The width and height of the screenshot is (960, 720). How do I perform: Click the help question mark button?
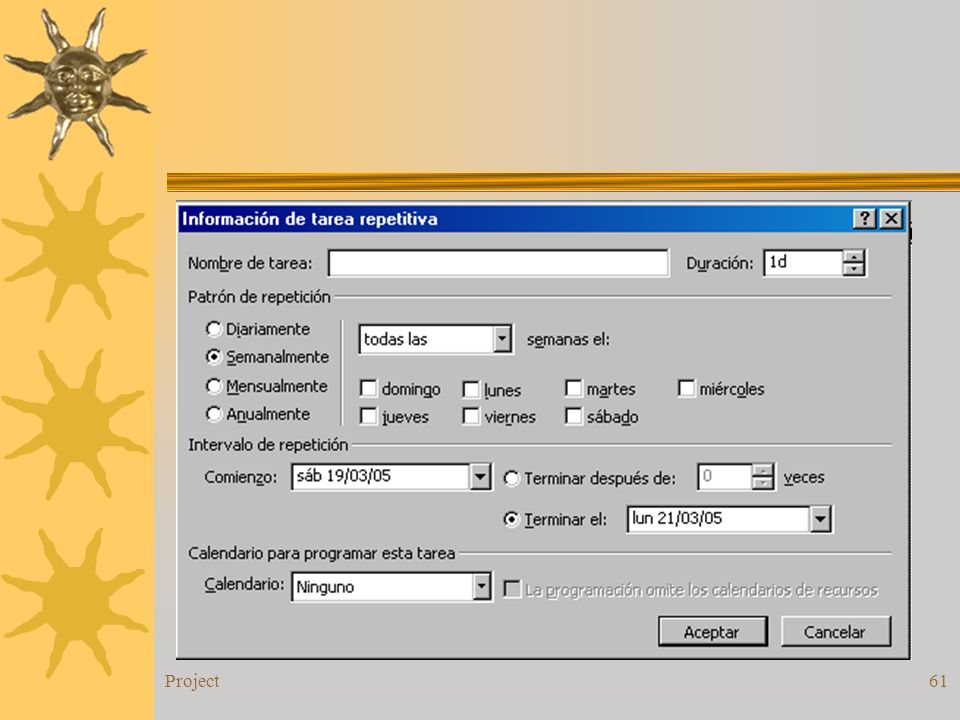point(864,219)
